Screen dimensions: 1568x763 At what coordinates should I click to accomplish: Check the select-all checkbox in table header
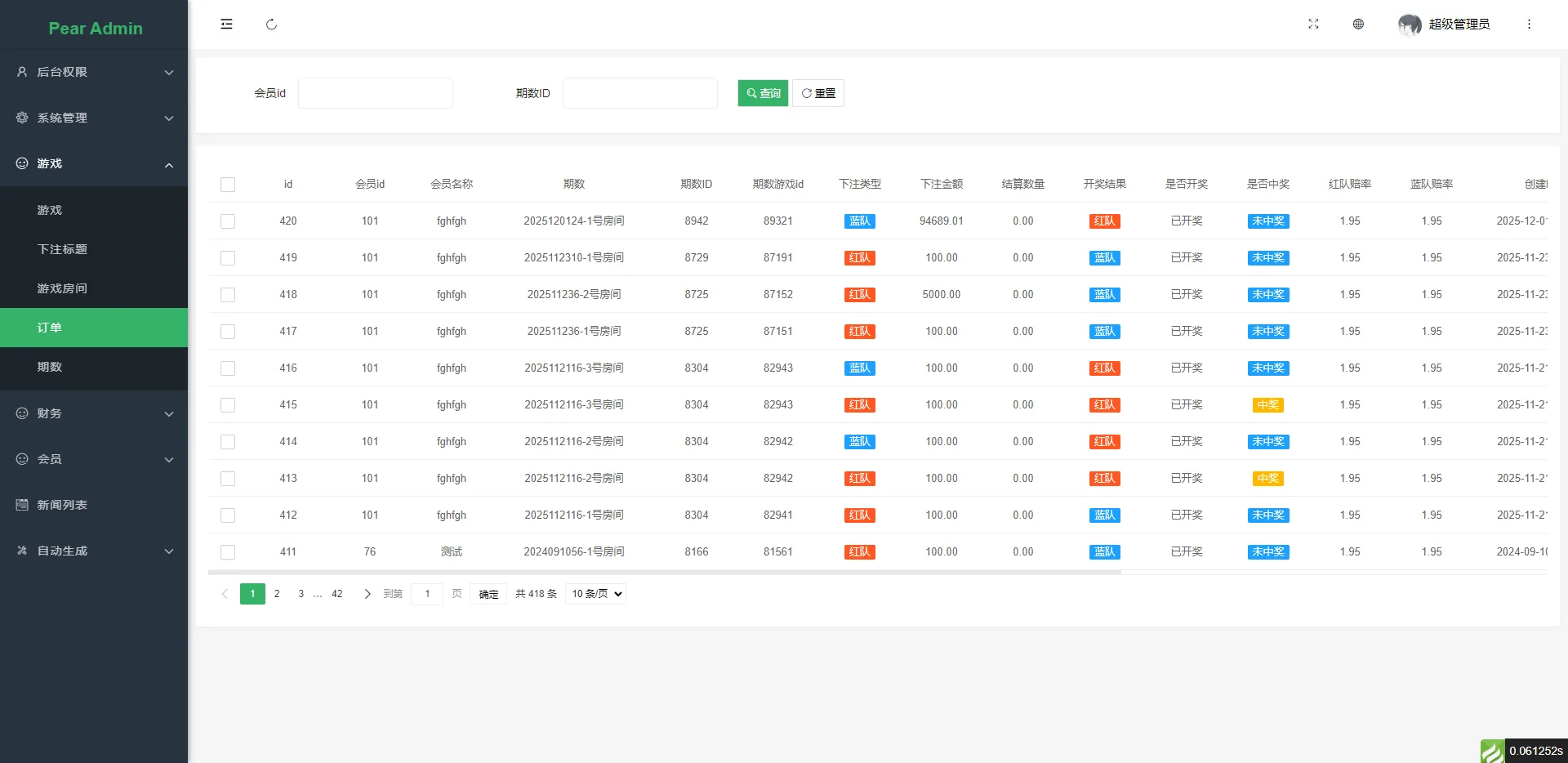pyautogui.click(x=228, y=185)
